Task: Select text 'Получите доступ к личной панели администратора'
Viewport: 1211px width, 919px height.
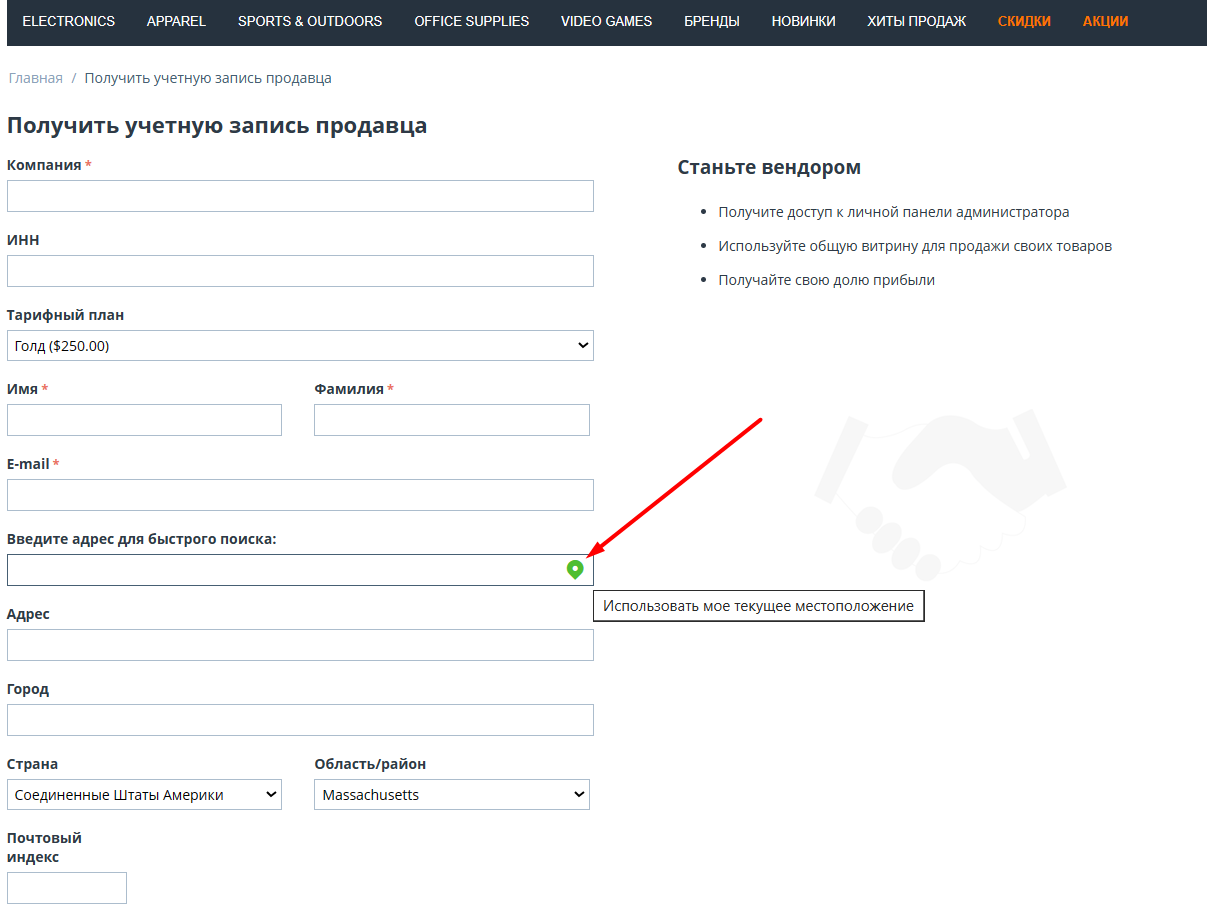Action: (x=894, y=212)
